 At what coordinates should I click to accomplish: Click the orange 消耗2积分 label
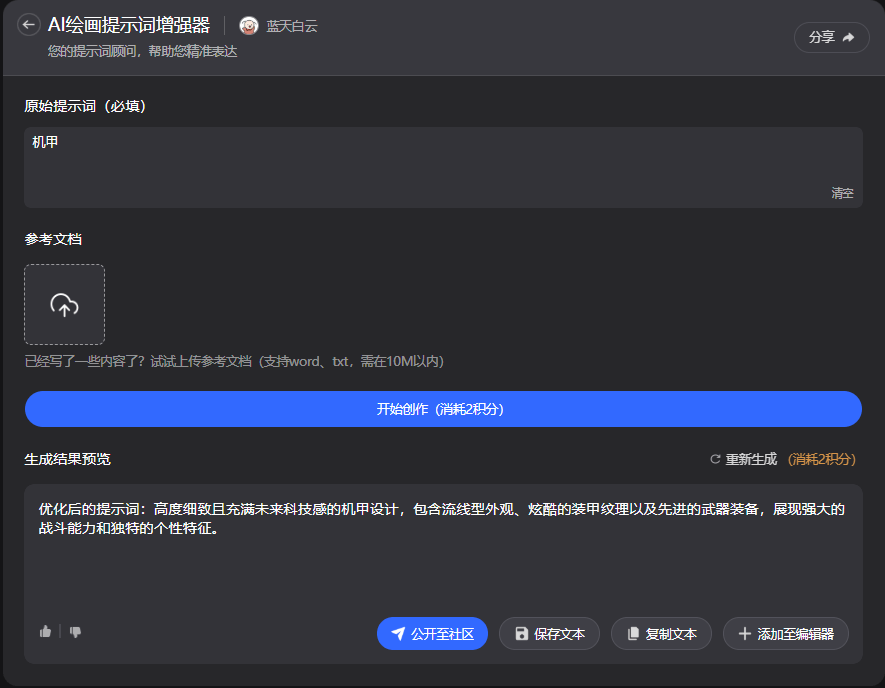click(x=823, y=459)
